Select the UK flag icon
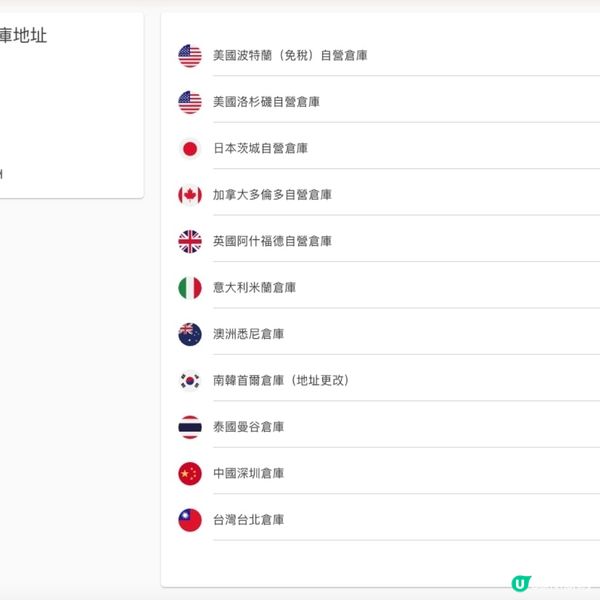 point(190,241)
